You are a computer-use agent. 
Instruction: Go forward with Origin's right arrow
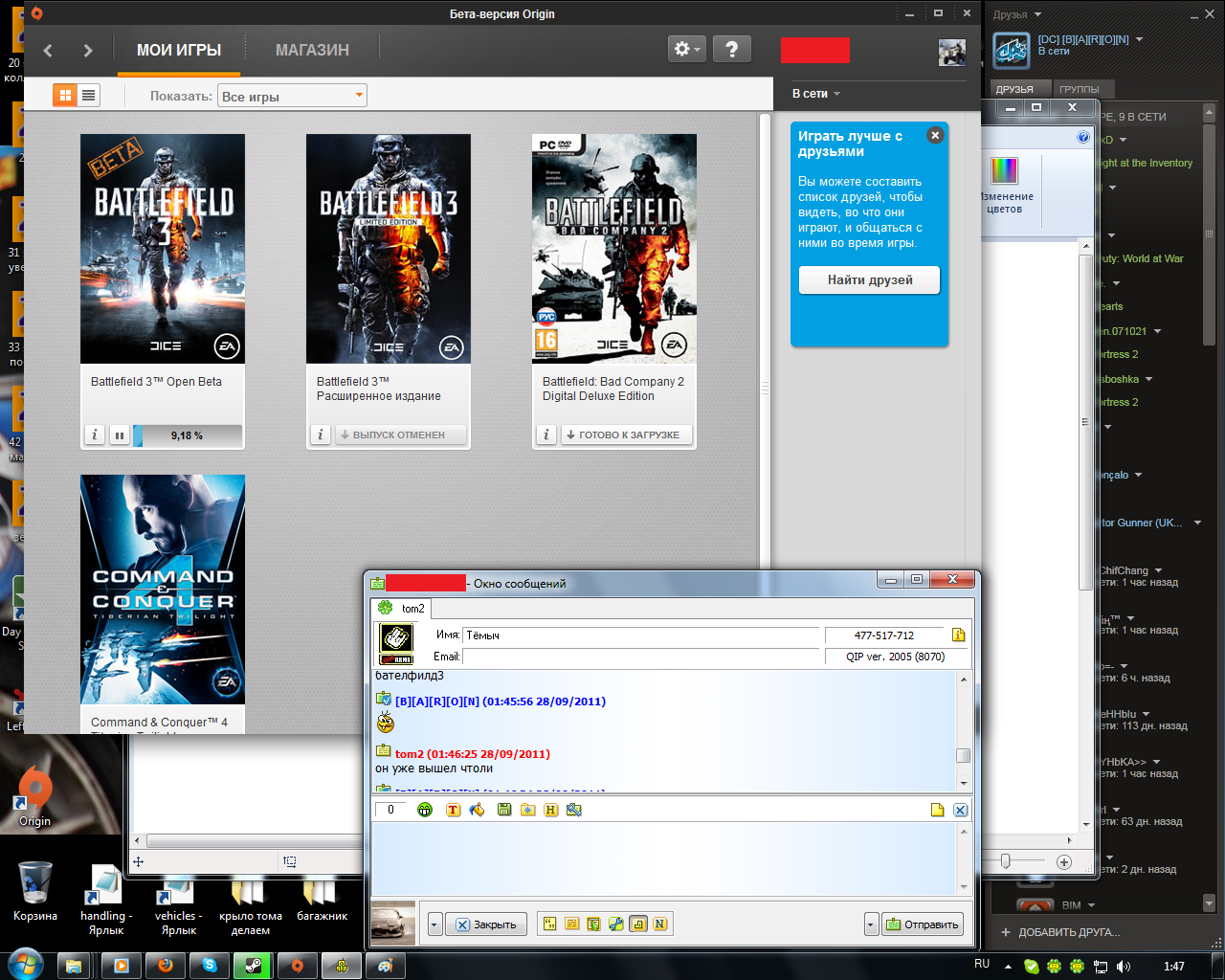tap(88, 51)
